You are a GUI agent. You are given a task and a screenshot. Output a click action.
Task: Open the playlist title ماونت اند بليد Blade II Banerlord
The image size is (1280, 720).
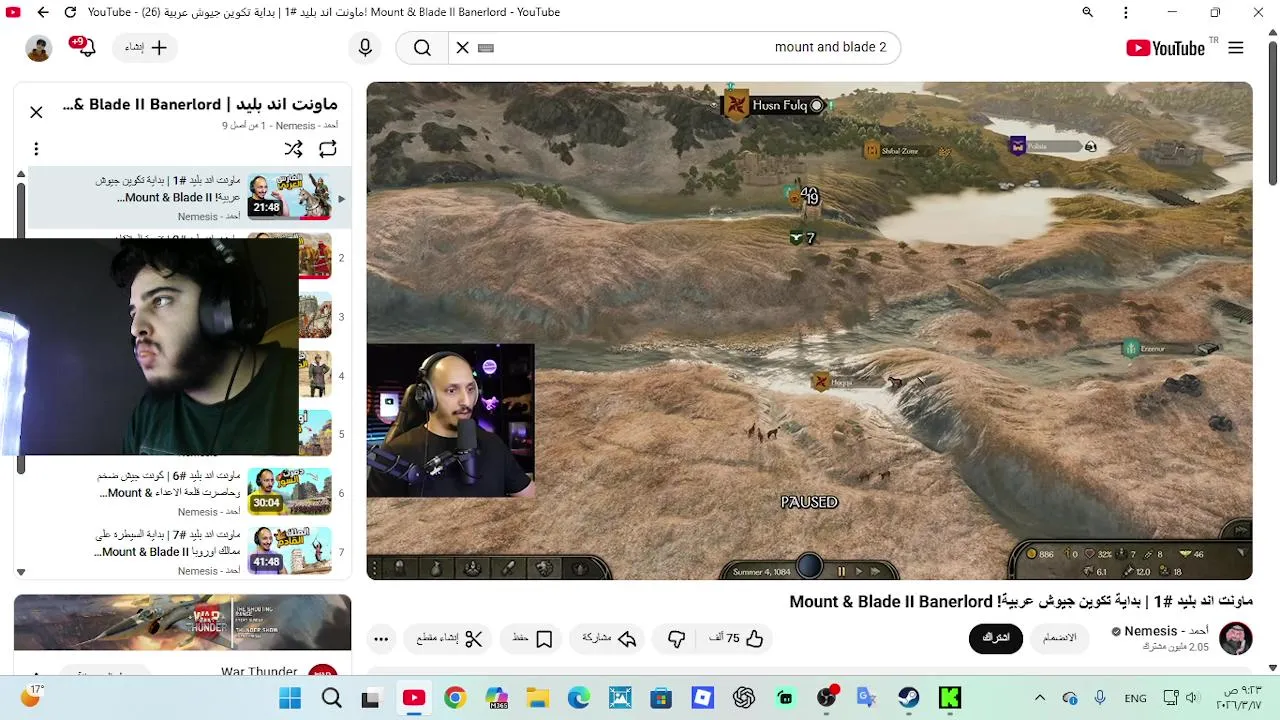tap(200, 104)
